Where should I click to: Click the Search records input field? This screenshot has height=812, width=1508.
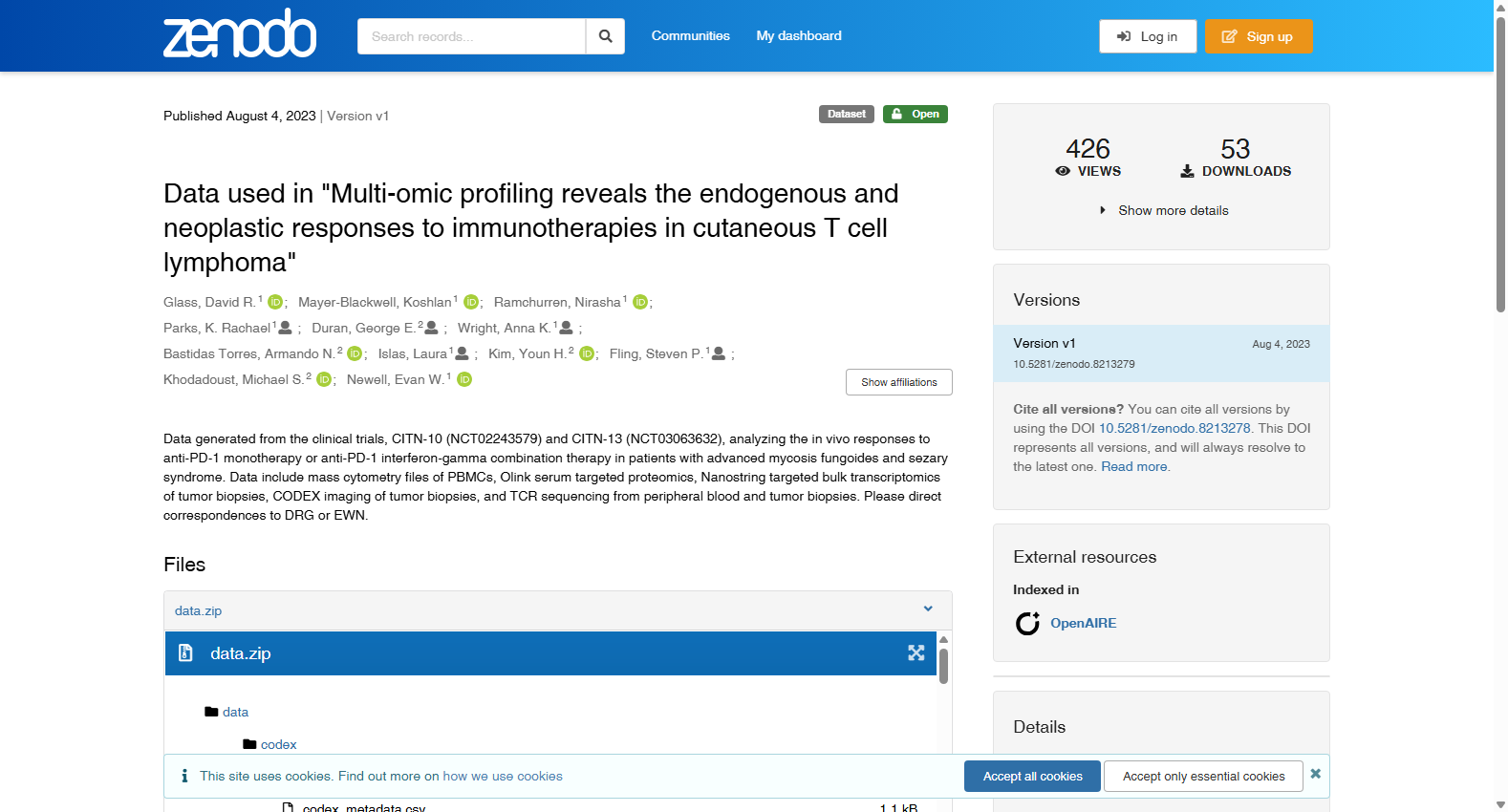pyautogui.click(x=471, y=36)
